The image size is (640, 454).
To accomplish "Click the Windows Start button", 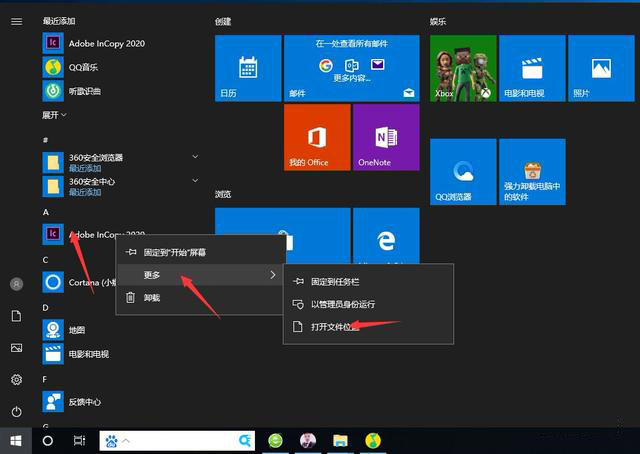I will (16, 441).
